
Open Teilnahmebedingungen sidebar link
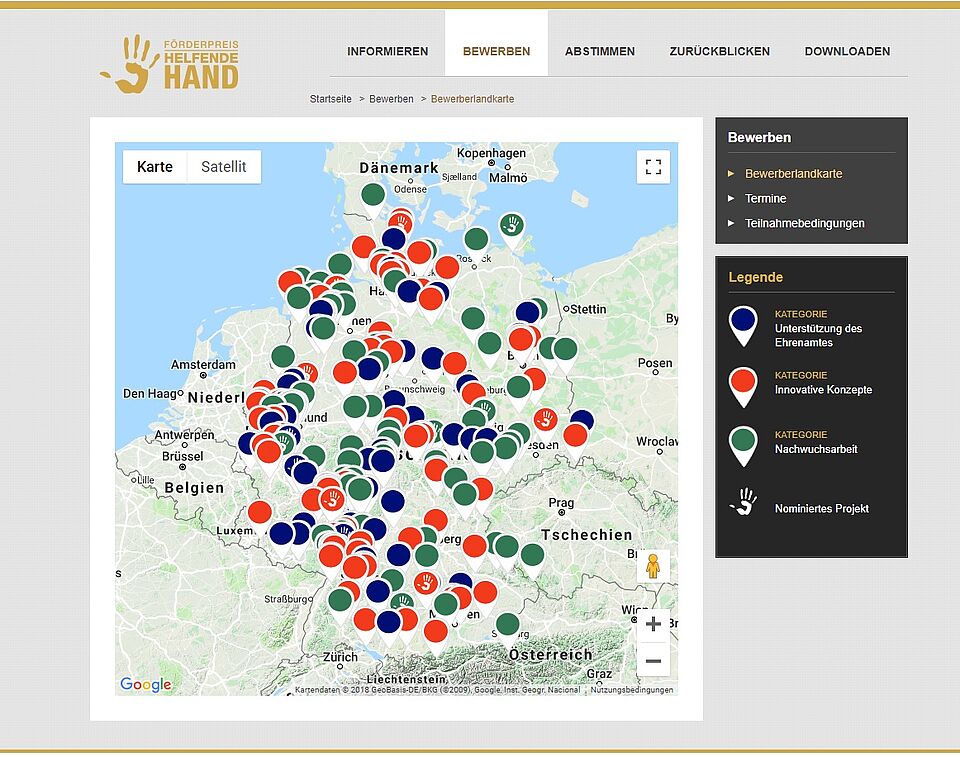coord(804,223)
